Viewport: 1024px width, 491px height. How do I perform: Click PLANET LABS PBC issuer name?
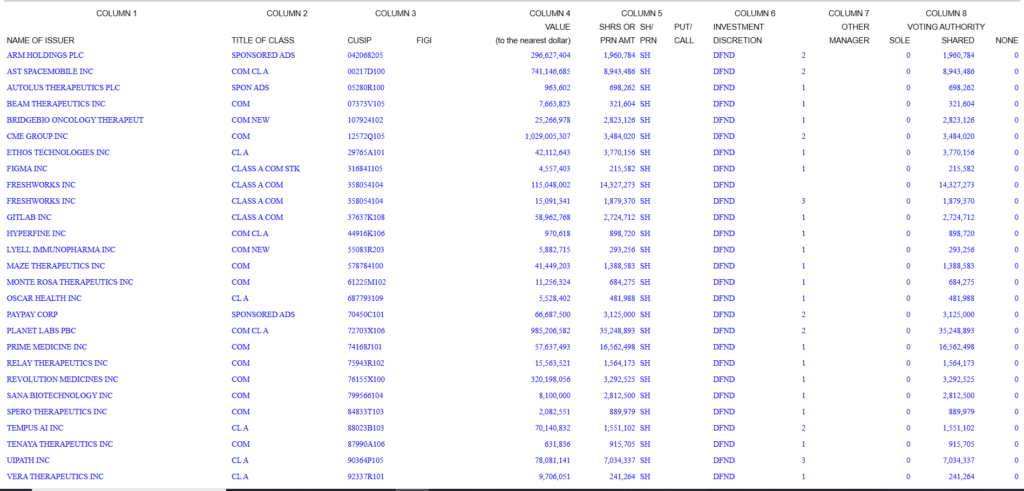(x=41, y=331)
